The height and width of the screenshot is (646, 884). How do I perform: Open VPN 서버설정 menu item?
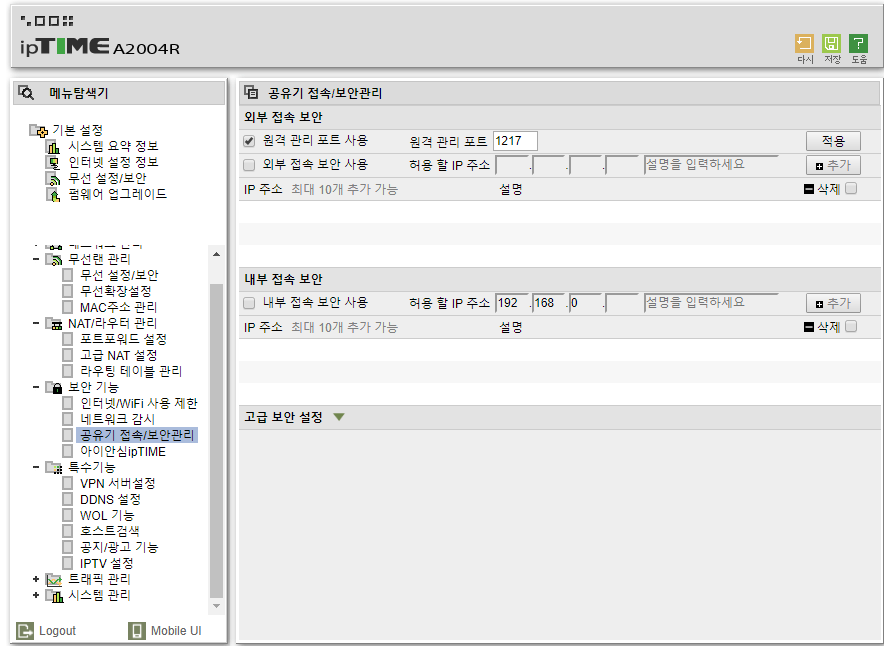click(117, 484)
